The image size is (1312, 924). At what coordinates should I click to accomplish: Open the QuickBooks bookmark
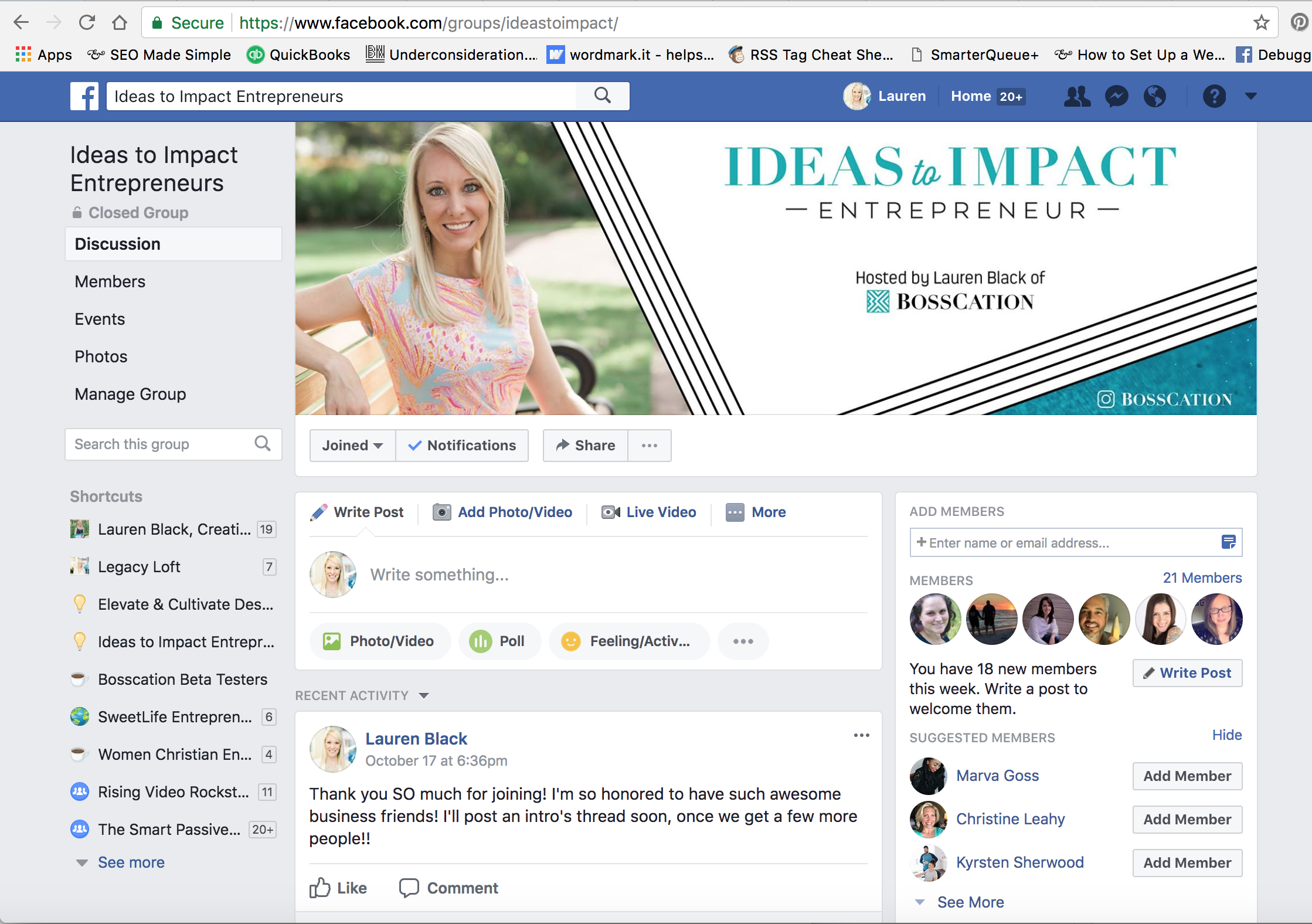[298, 55]
